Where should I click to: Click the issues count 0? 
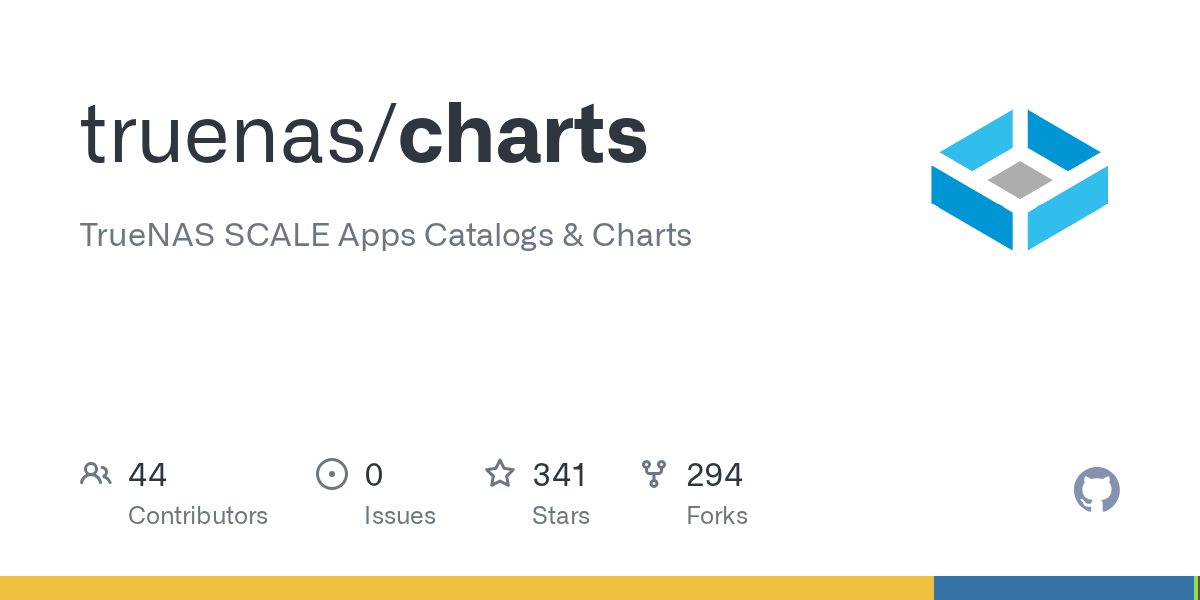click(374, 474)
